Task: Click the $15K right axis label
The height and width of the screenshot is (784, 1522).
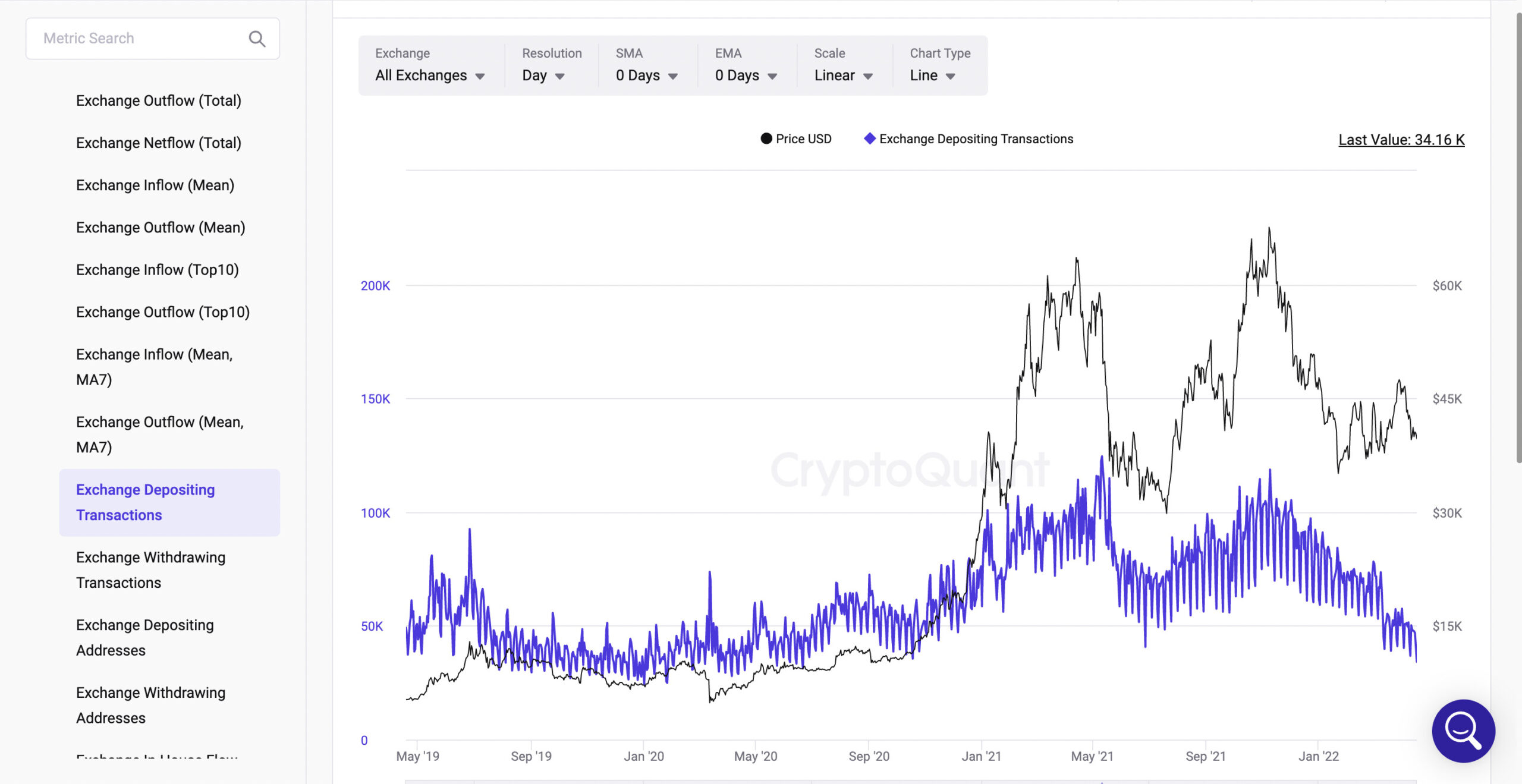Action: 1447,626
